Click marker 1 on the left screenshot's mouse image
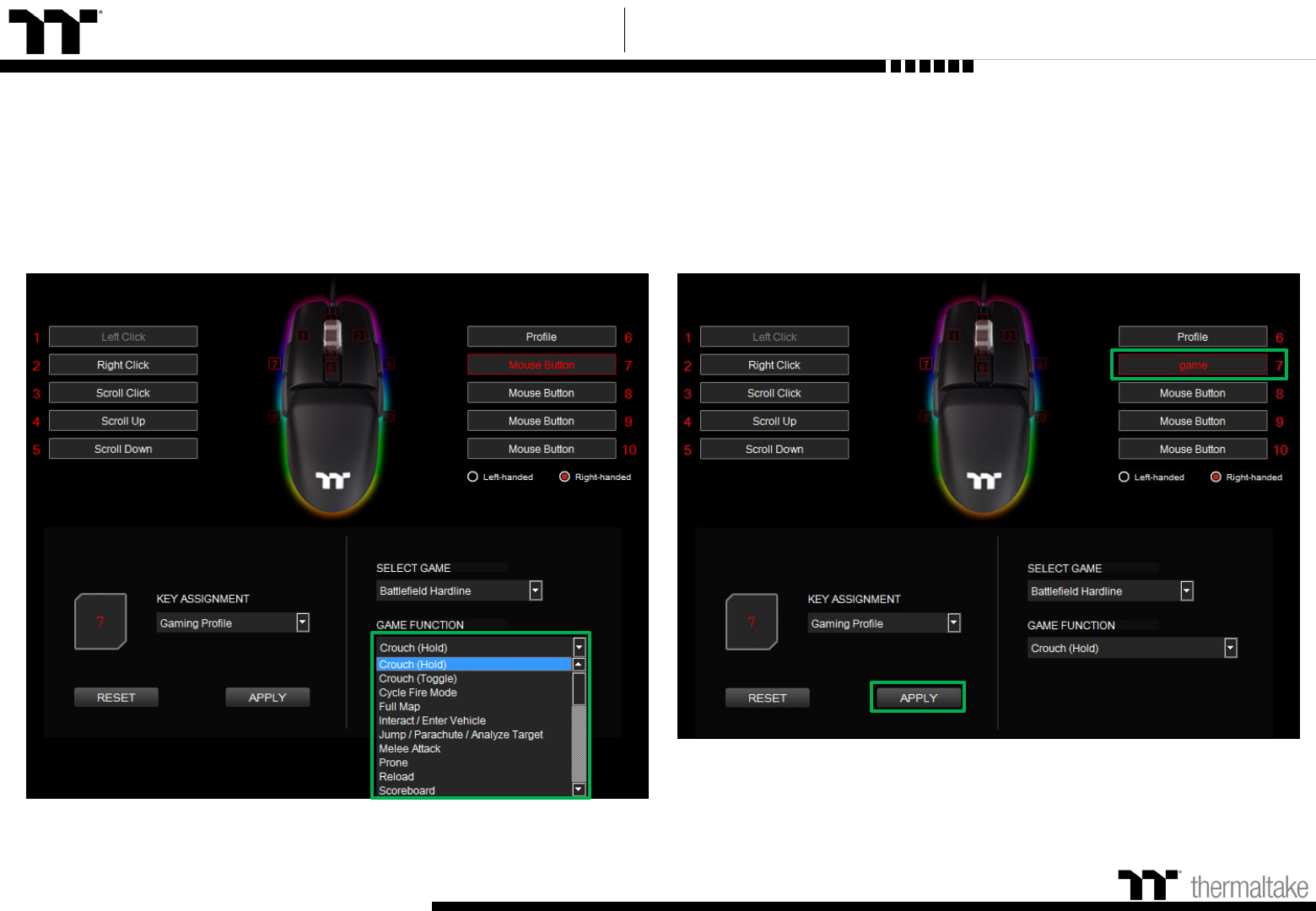1316x911 pixels. coord(302,336)
